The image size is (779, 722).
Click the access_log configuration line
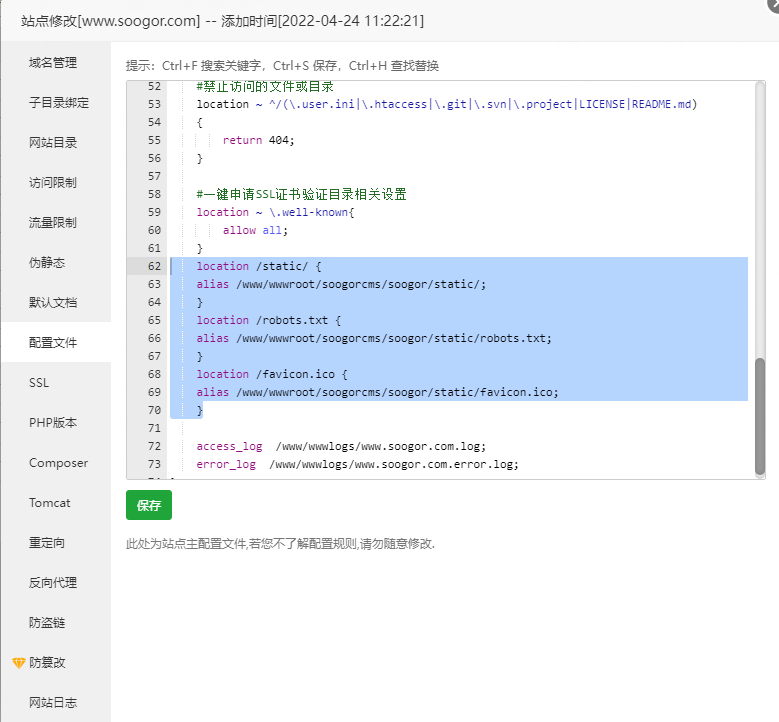pos(341,446)
